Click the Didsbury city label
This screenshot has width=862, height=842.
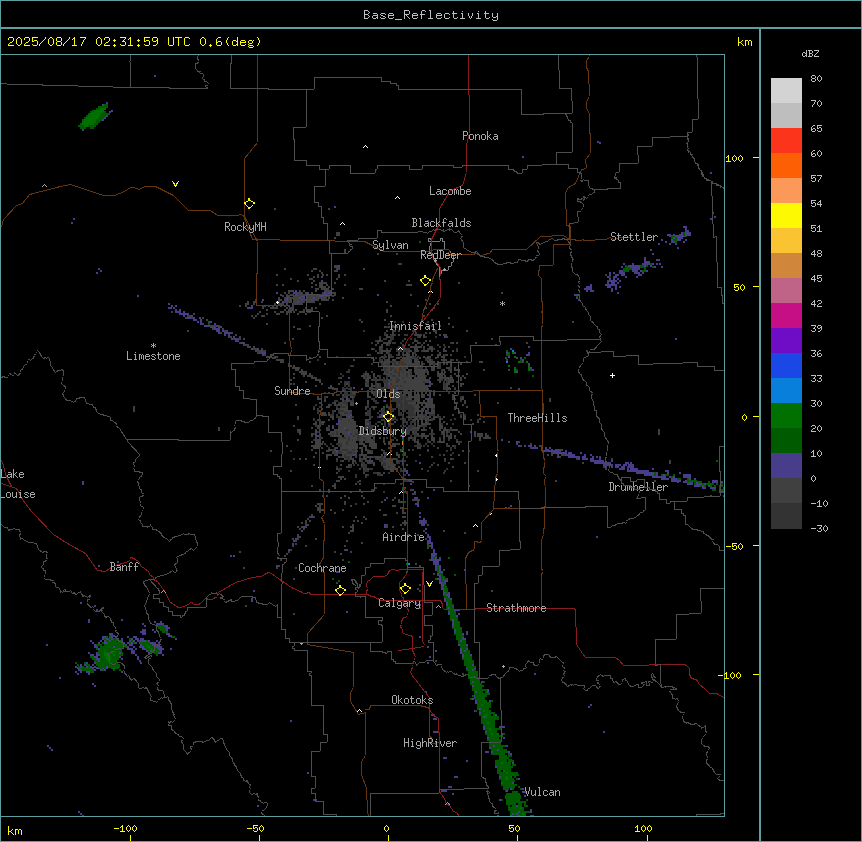click(383, 431)
